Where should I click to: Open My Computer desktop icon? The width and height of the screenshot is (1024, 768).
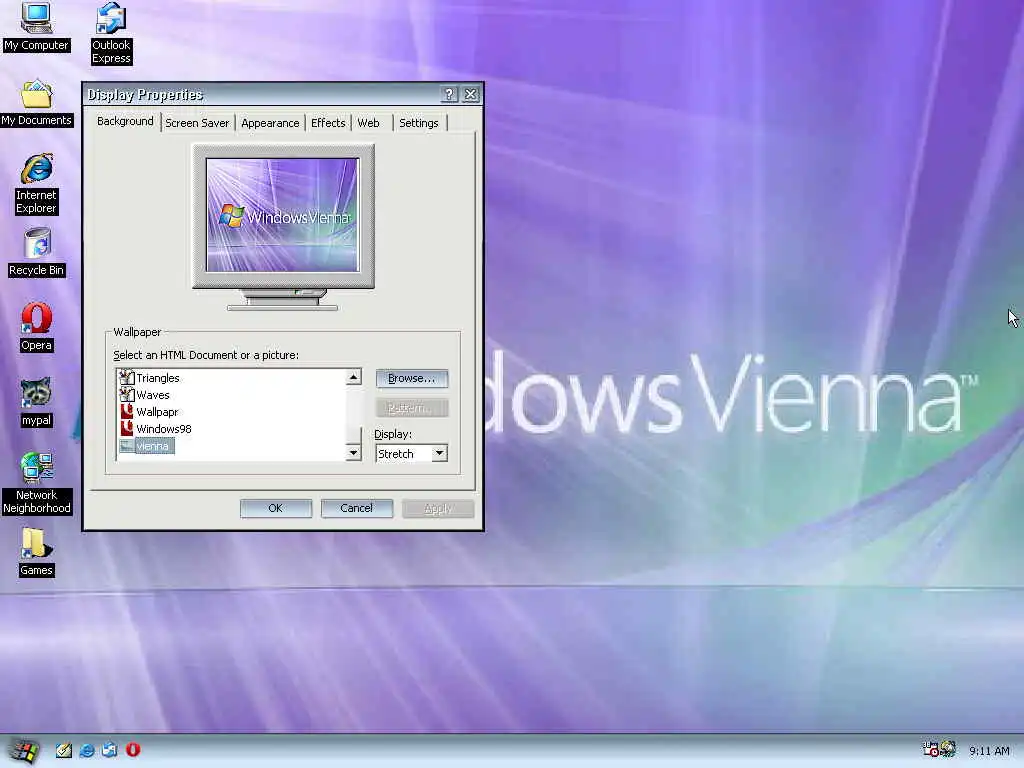[36, 26]
